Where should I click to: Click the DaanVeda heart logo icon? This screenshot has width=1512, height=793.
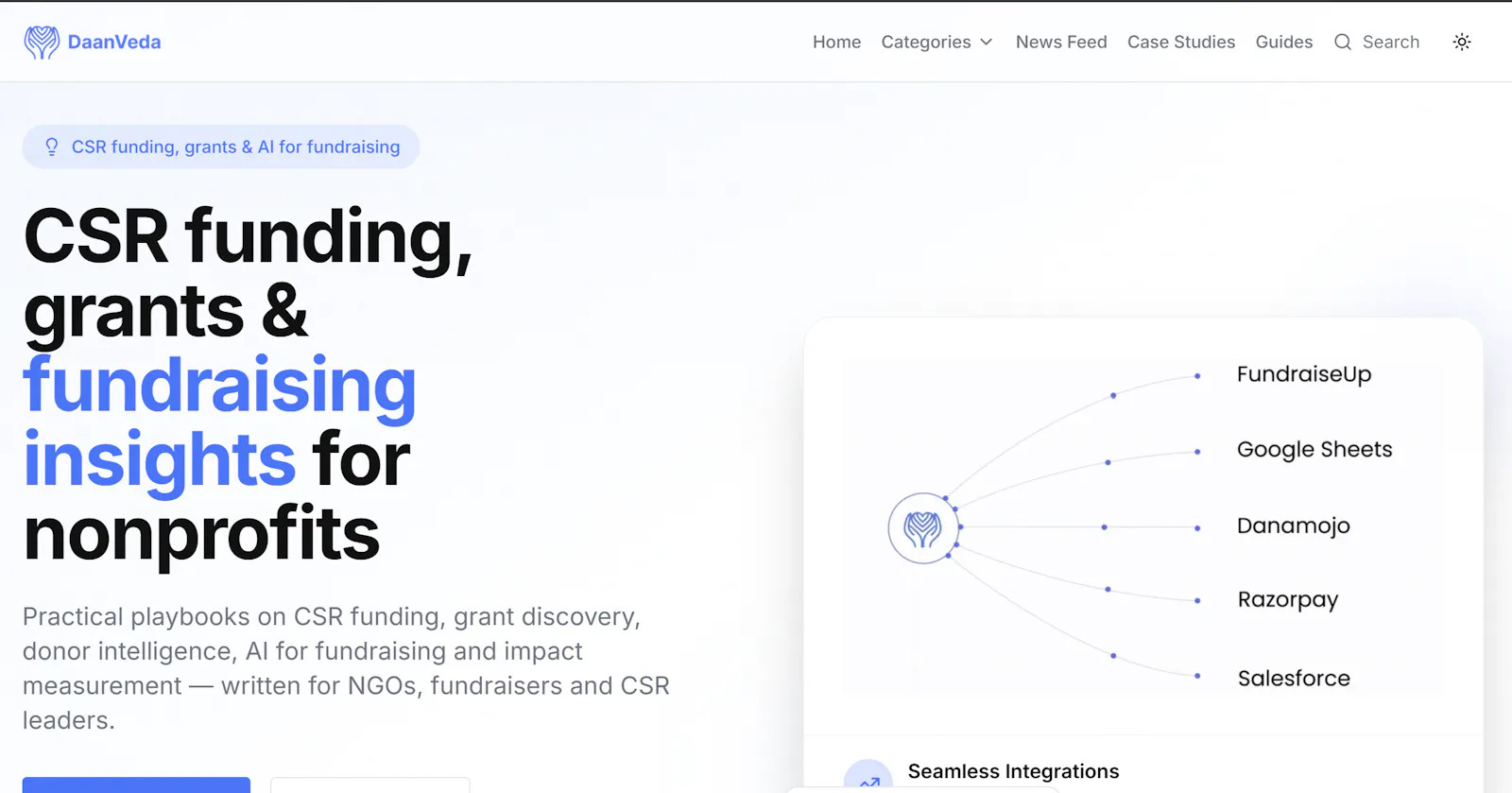tap(42, 42)
